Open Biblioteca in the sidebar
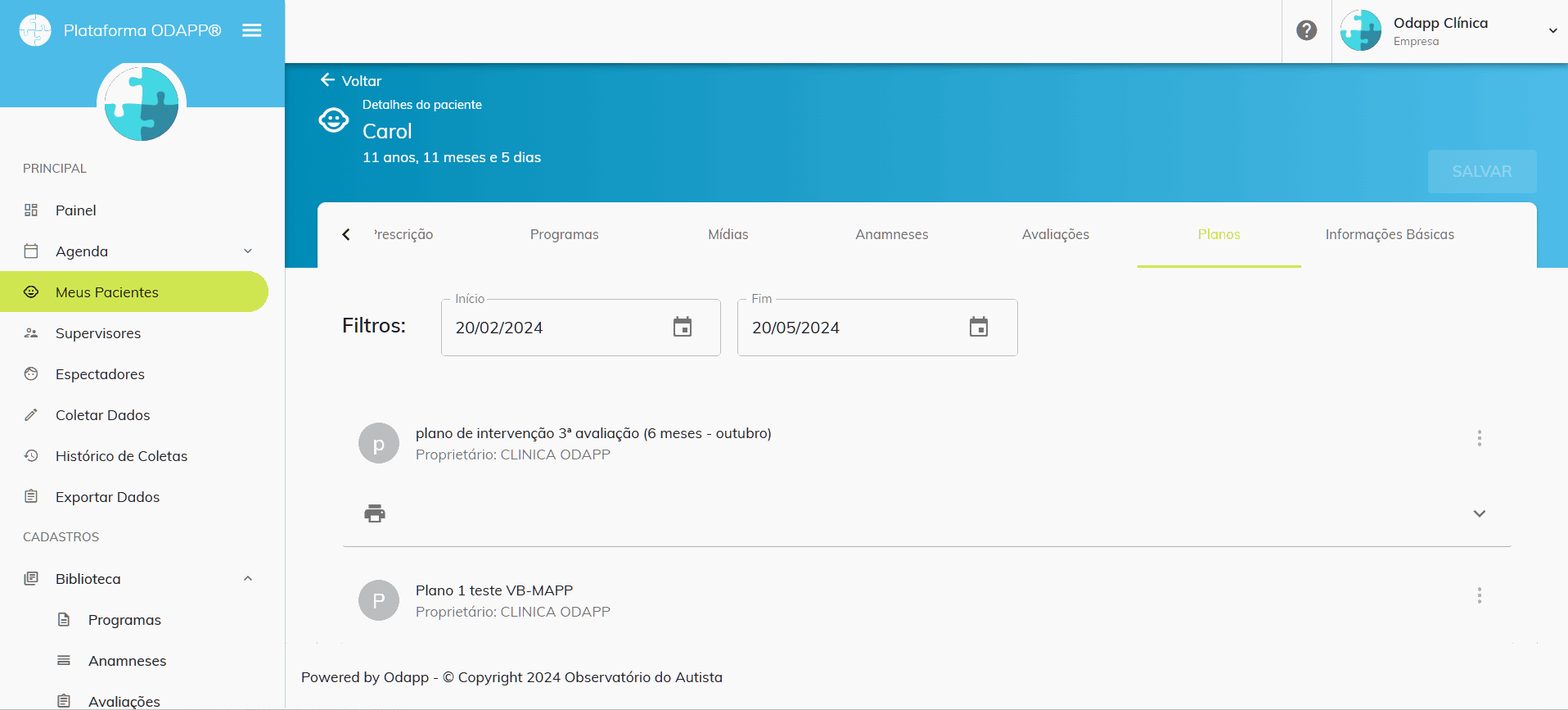Image resolution: width=1568 pixels, height=710 pixels. 134,579
